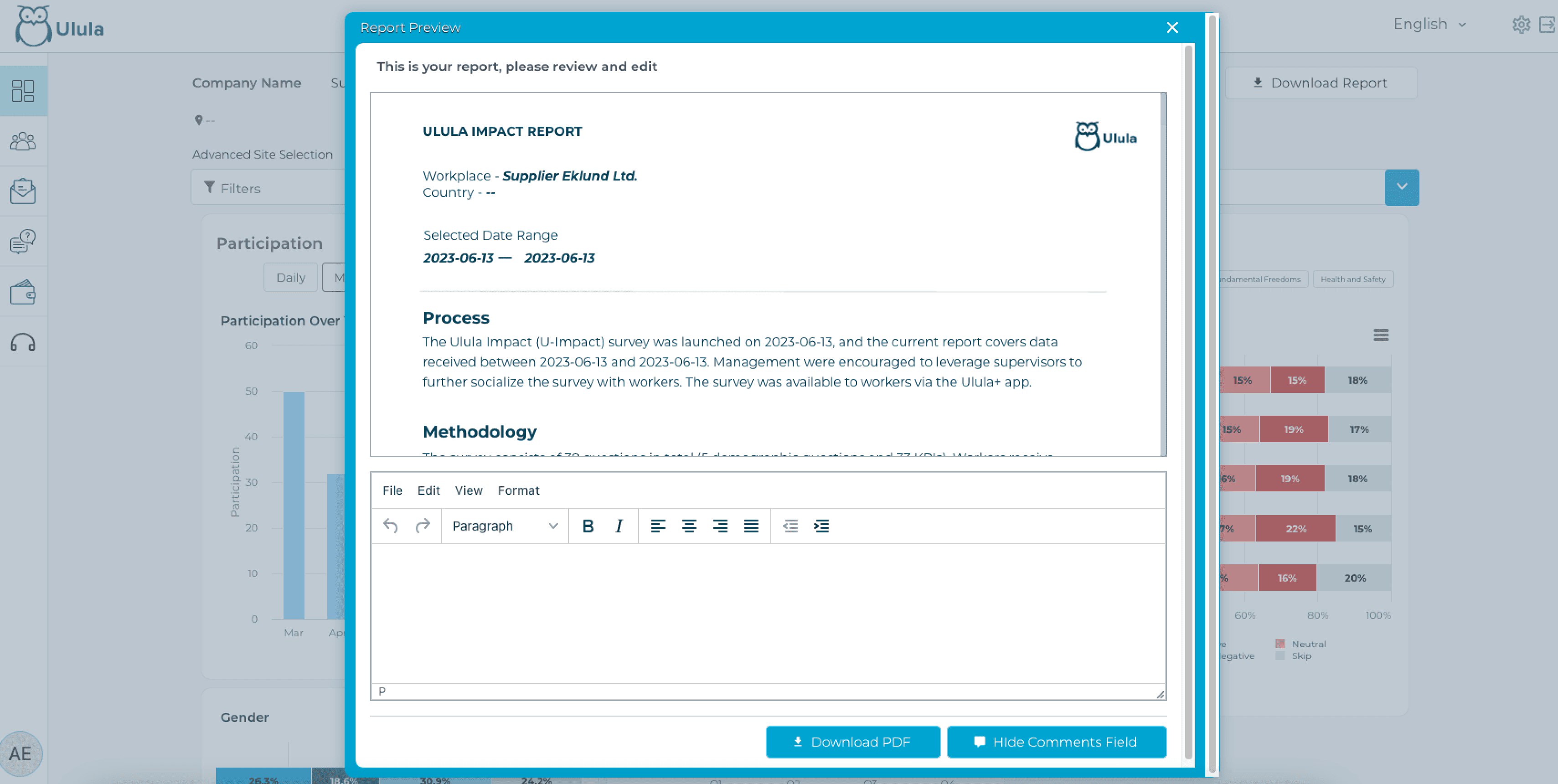
Task: Open the wallet icon in the sidebar
Action: tap(23, 292)
